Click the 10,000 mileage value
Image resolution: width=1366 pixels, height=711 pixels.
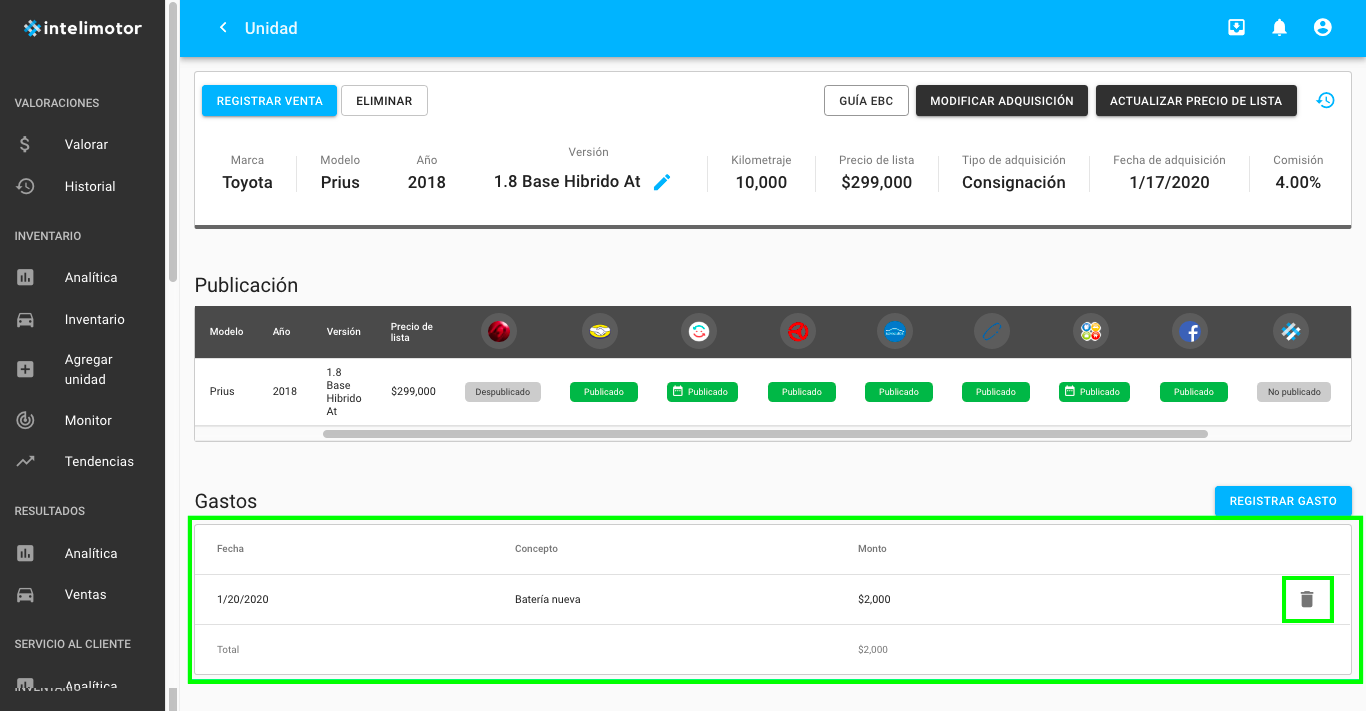point(761,182)
